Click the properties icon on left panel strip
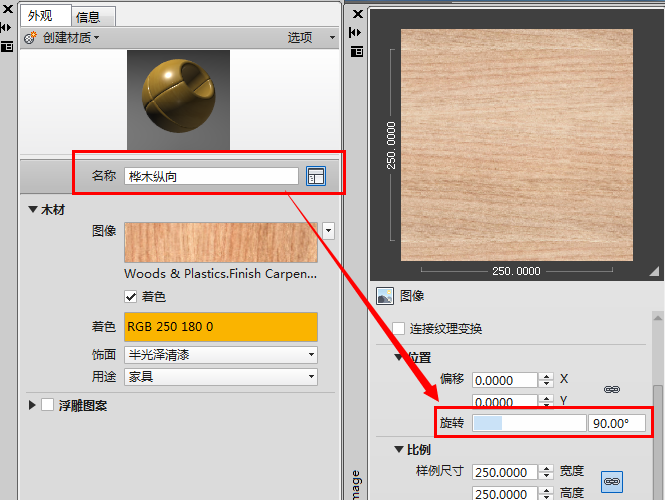 [x=6, y=45]
